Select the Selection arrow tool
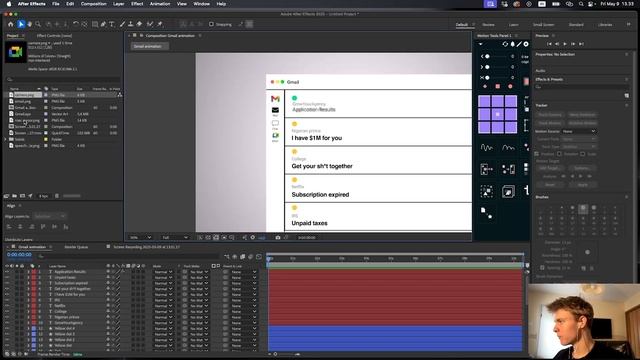Image resolution: width=640 pixels, height=360 pixels. click(21, 24)
